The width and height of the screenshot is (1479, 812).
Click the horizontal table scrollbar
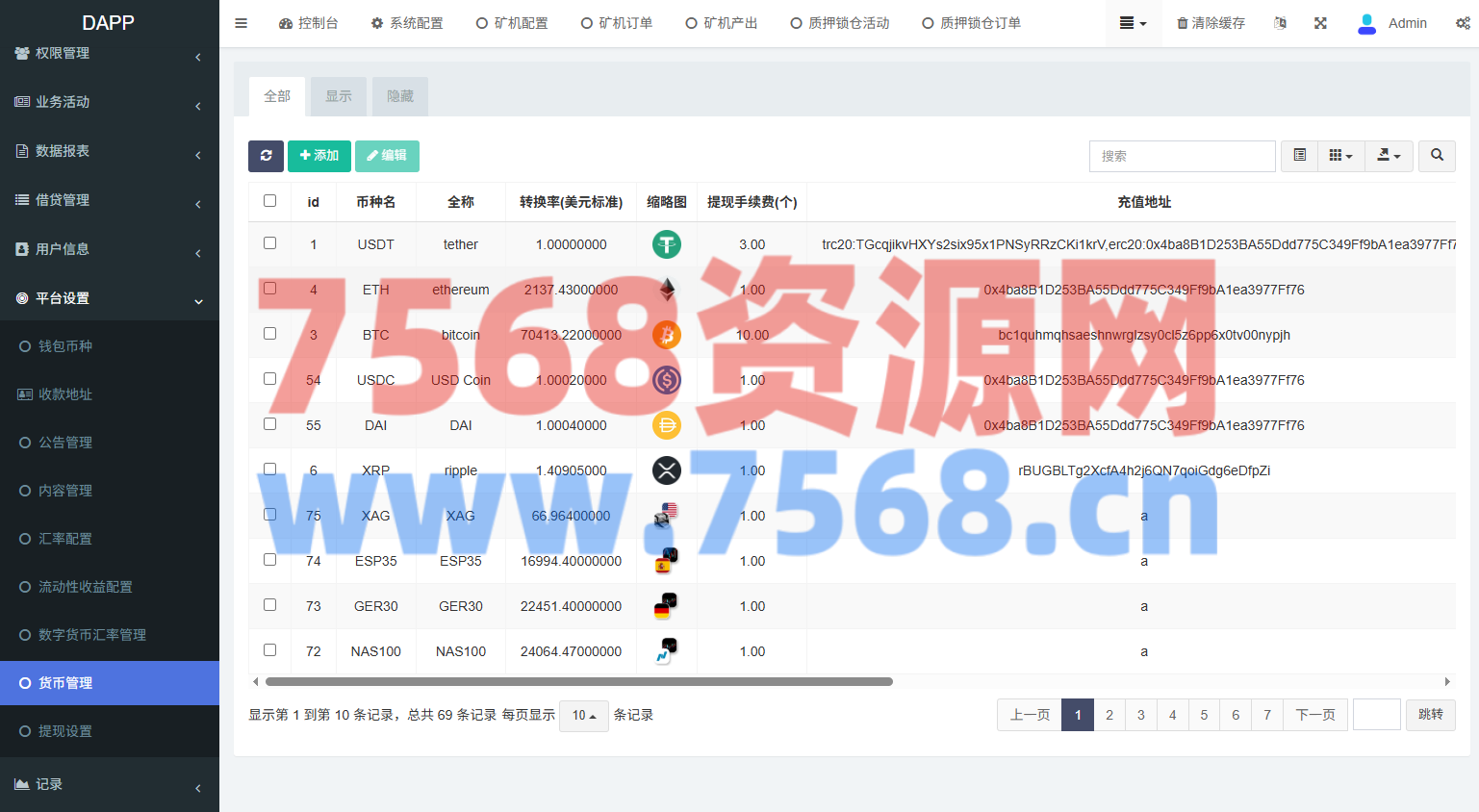[x=578, y=681]
